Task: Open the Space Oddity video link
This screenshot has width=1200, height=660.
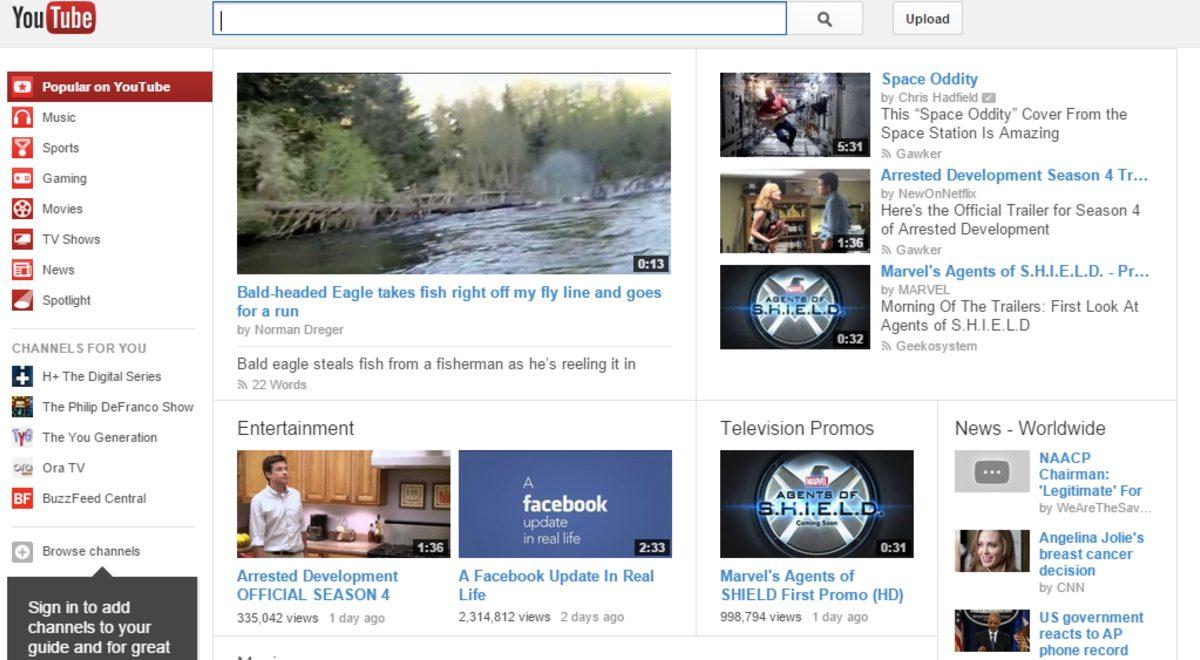Action: (x=930, y=79)
